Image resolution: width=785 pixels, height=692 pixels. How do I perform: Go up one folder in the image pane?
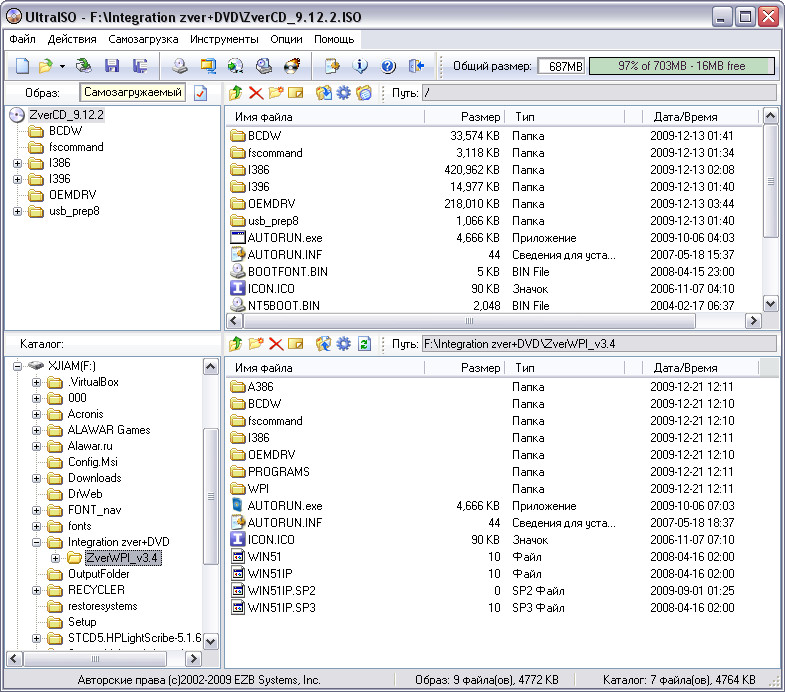tap(235, 93)
